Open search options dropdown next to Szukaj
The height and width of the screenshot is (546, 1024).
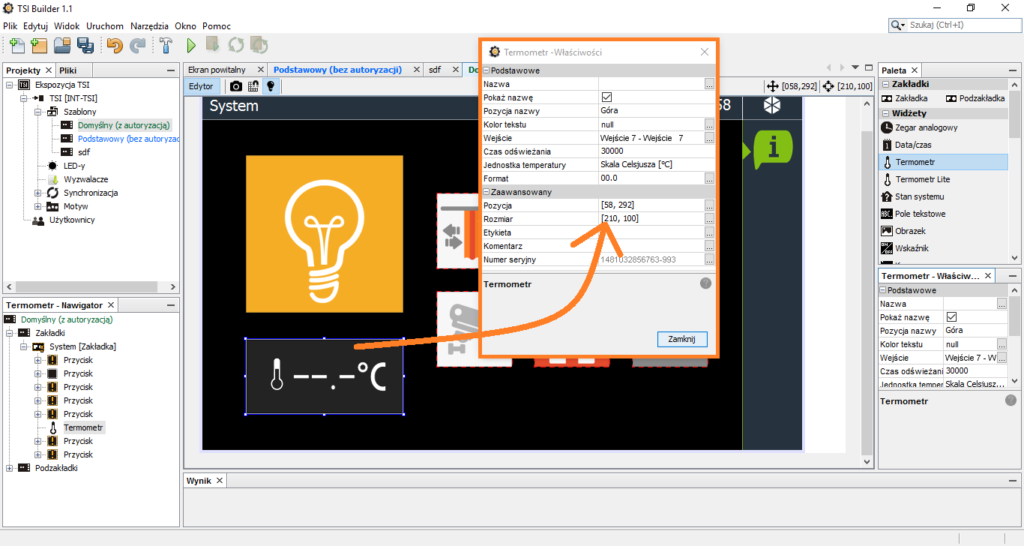(898, 25)
